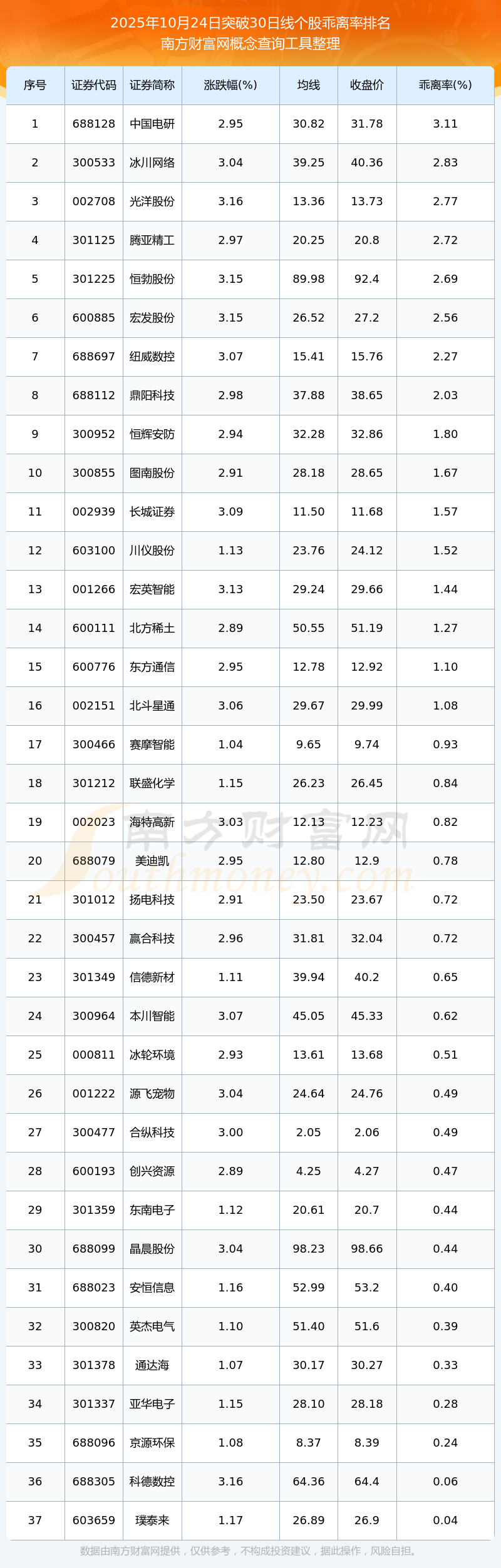The height and width of the screenshot is (1568, 501).
Task: Click stock name 安恒信息
Action: coord(152,1288)
